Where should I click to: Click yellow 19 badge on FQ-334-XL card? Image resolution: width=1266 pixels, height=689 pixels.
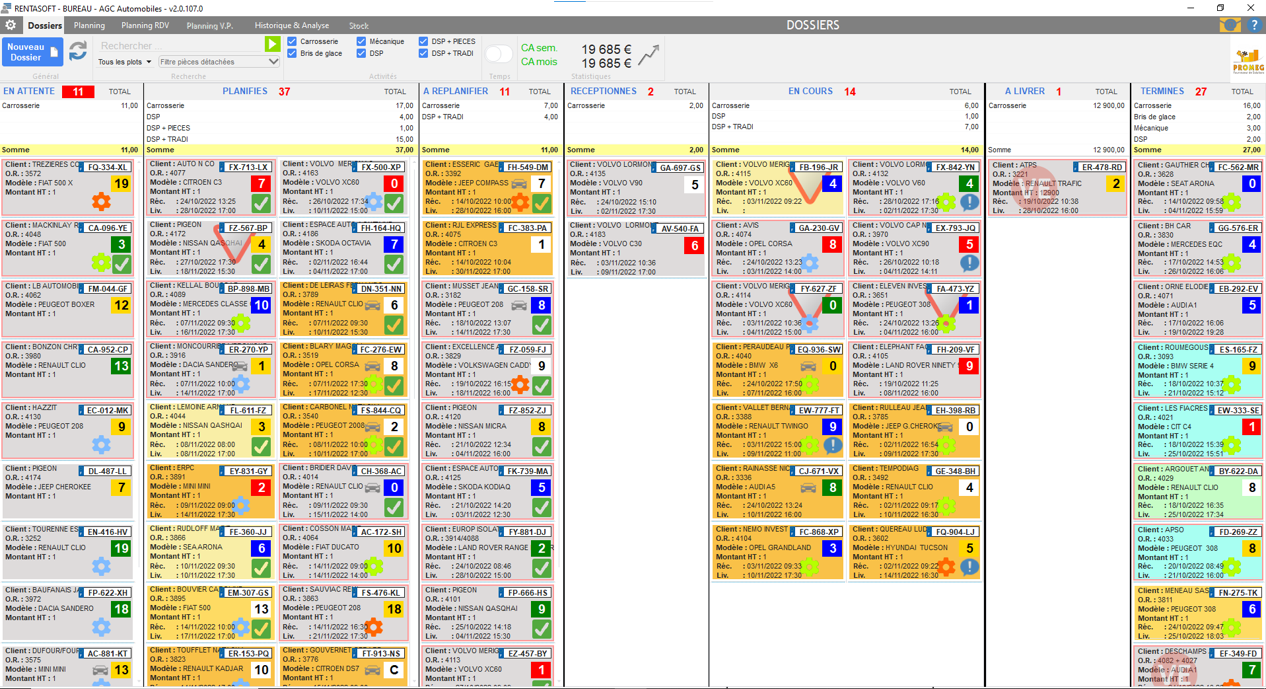tap(122, 184)
